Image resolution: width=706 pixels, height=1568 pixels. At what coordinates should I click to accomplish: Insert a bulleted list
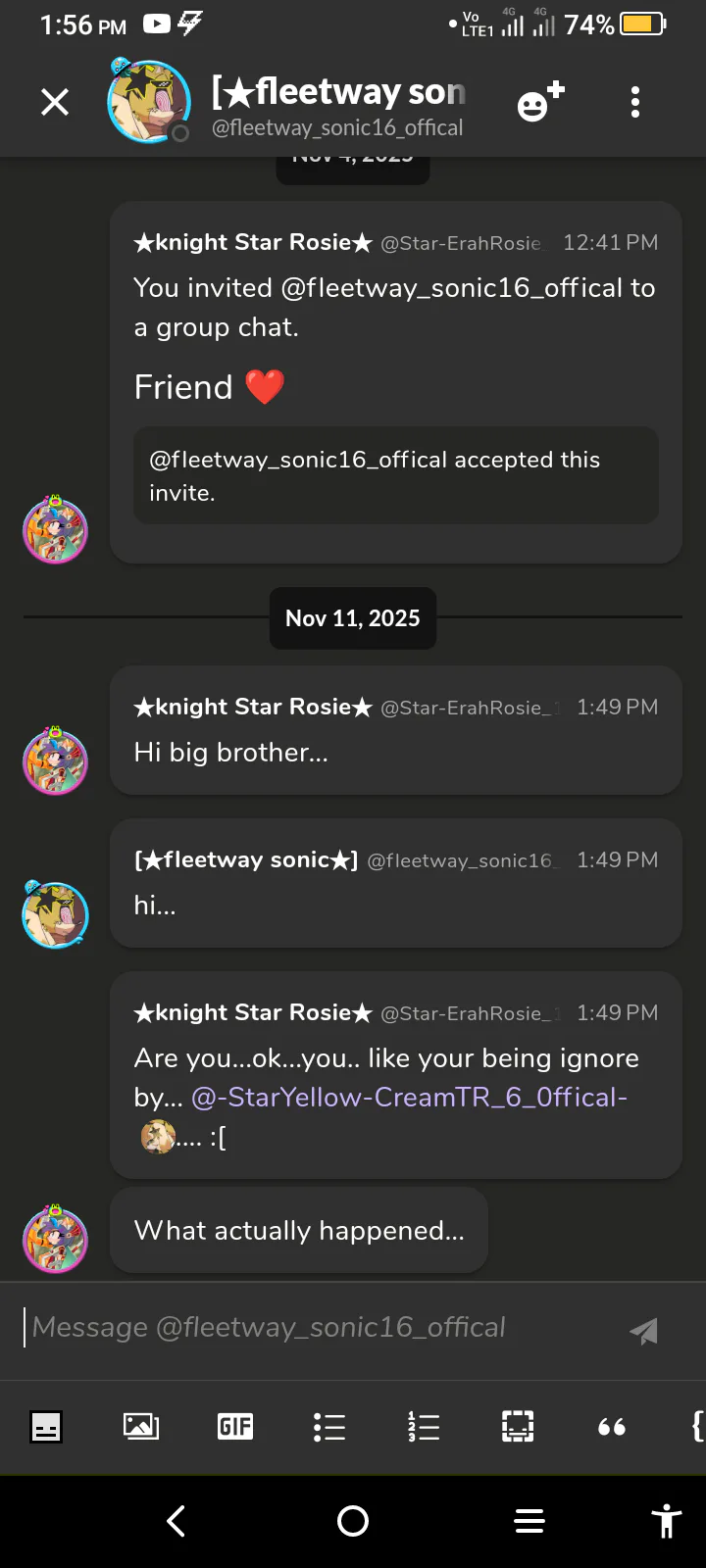[329, 1427]
